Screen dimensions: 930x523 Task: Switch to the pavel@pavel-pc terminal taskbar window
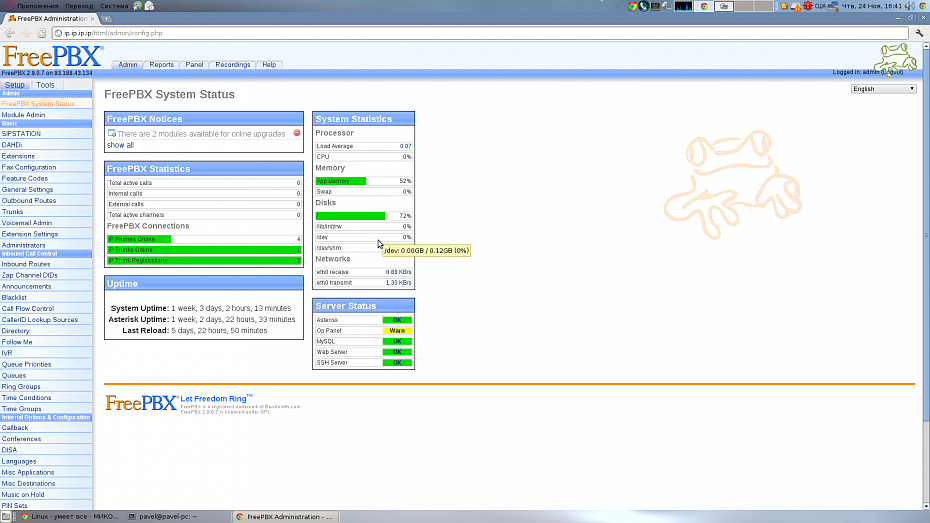click(177, 516)
